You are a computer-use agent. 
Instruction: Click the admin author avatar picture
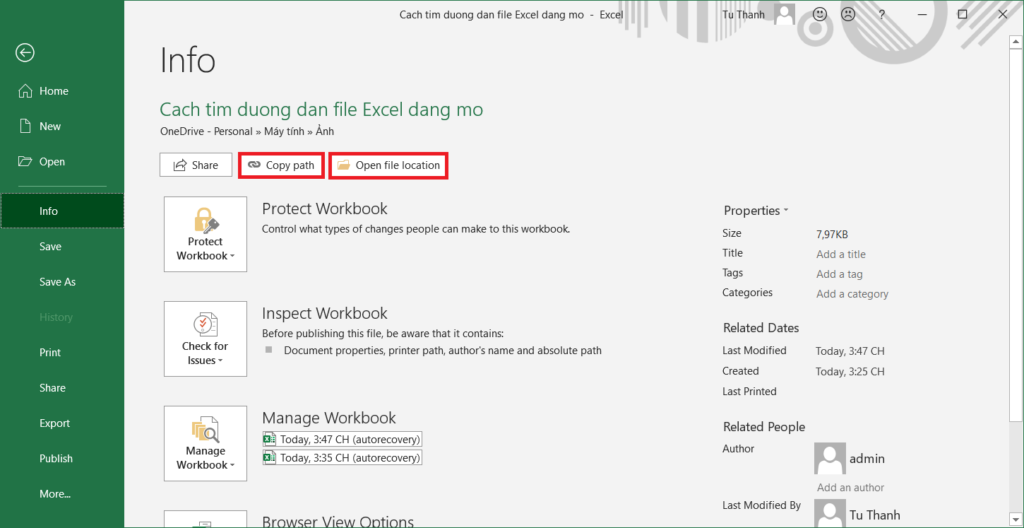click(x=829, y=458)
